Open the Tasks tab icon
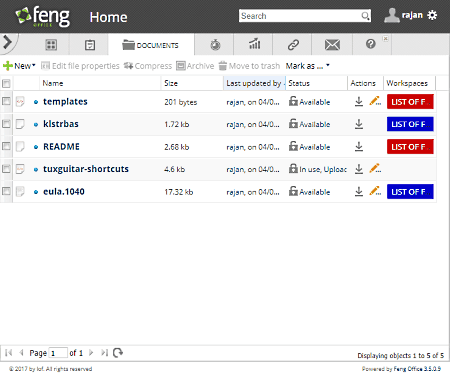The image size is (450, 374). 90,45
